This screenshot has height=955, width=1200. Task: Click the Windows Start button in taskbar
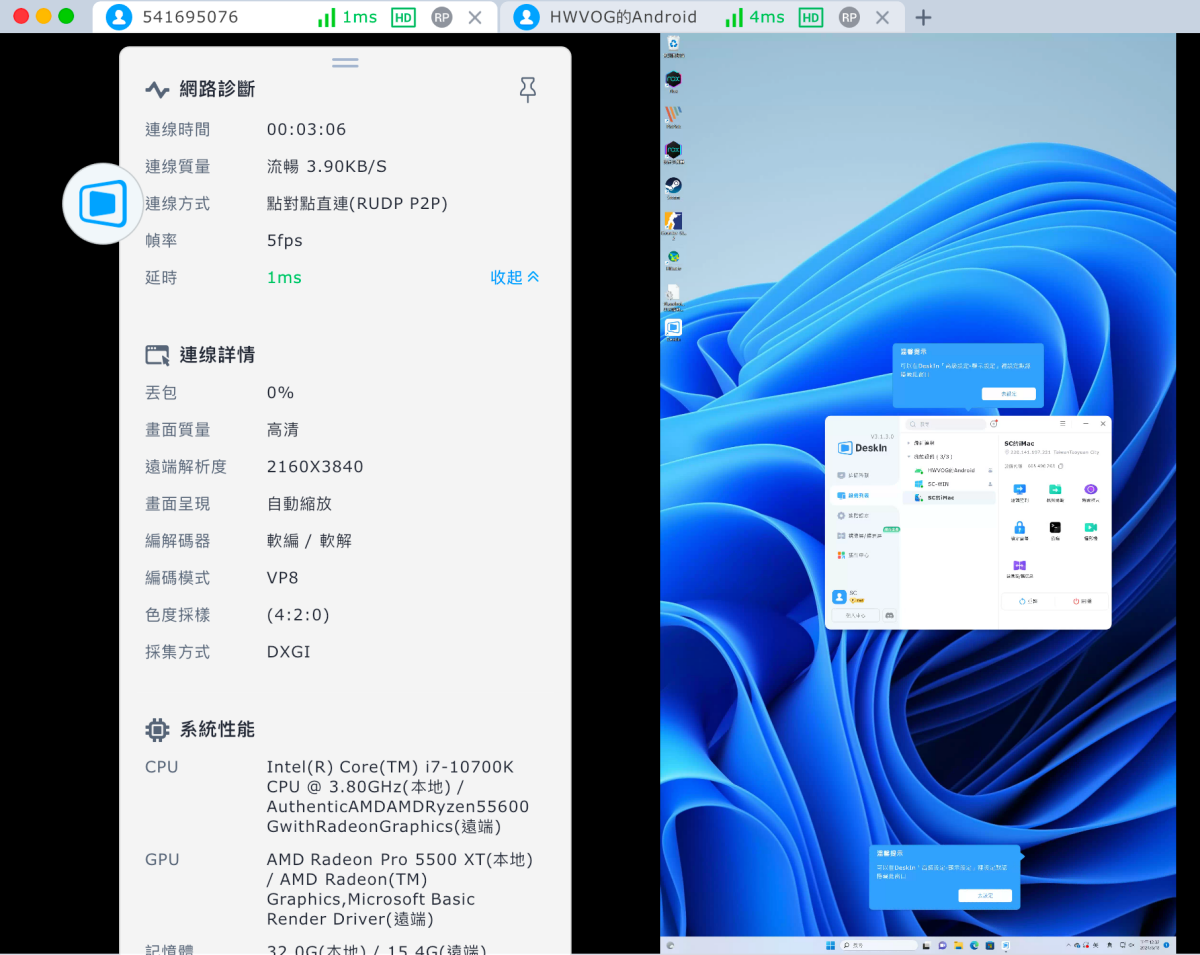tap(829, 945)
